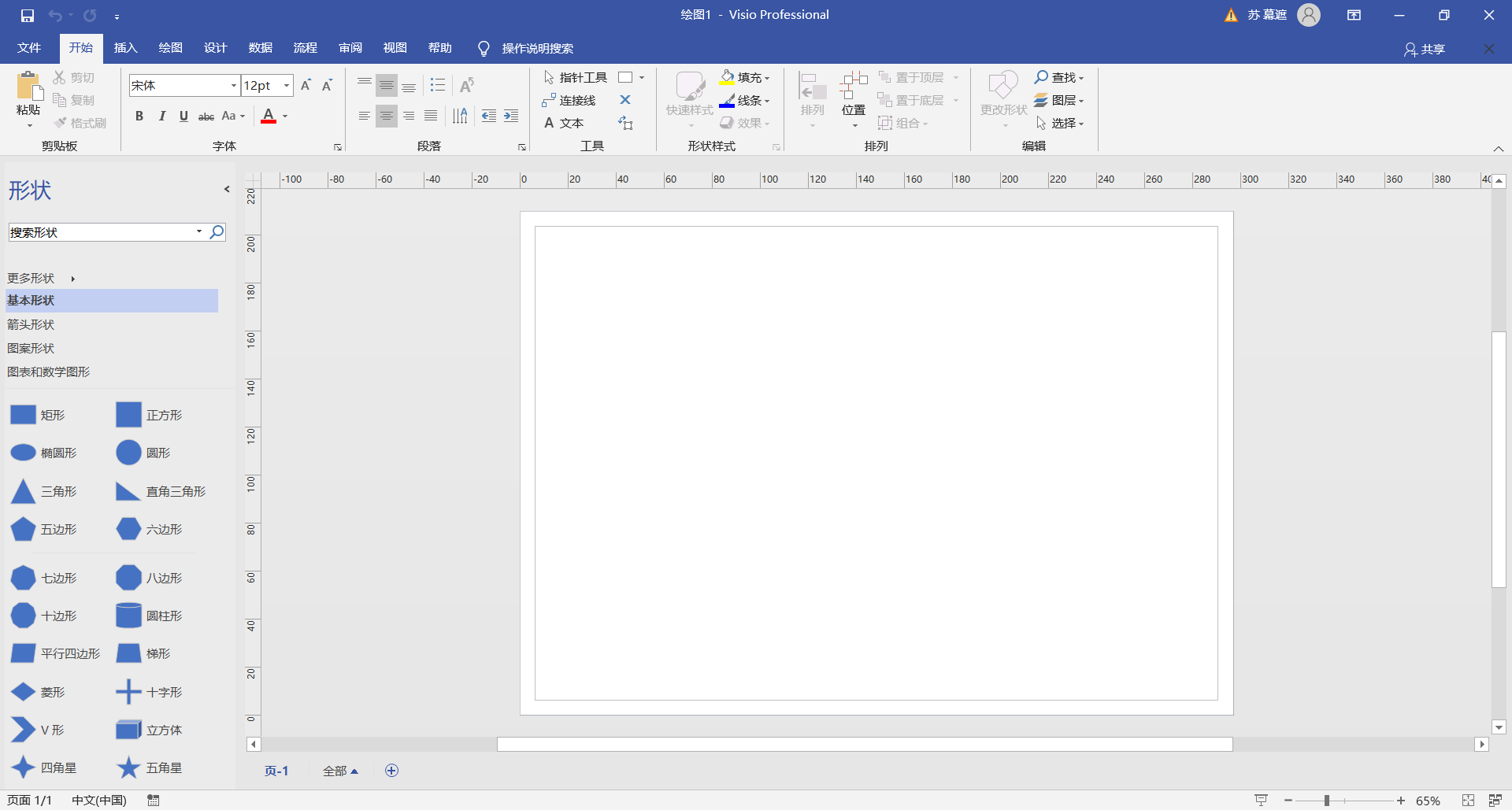1512x810 pixels.
Task: Select the Text tool (文本)
Action: [x=564, y=123]
